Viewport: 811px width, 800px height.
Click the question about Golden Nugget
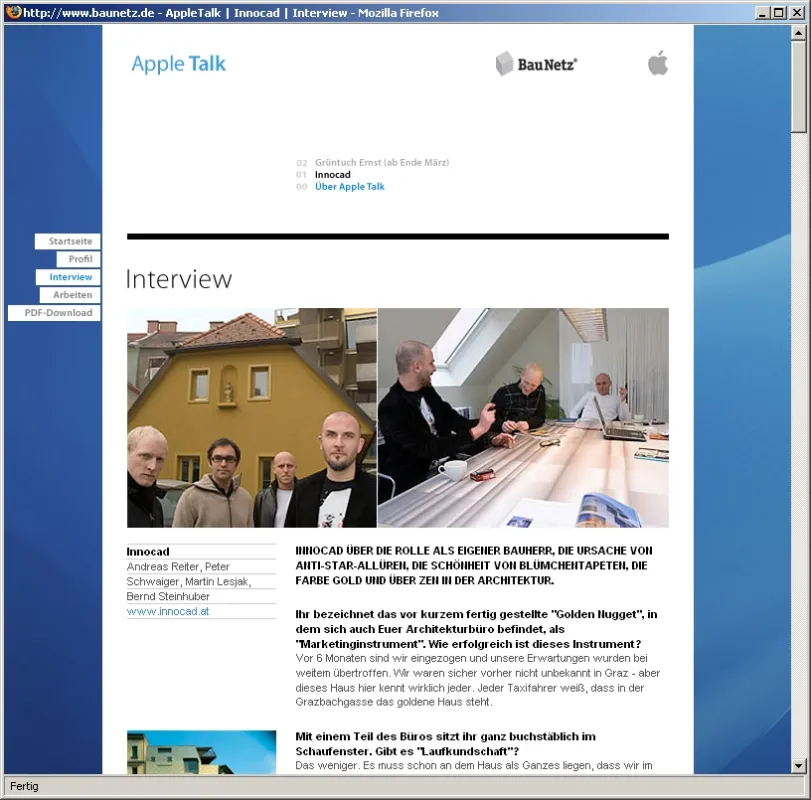coord(476,629)
